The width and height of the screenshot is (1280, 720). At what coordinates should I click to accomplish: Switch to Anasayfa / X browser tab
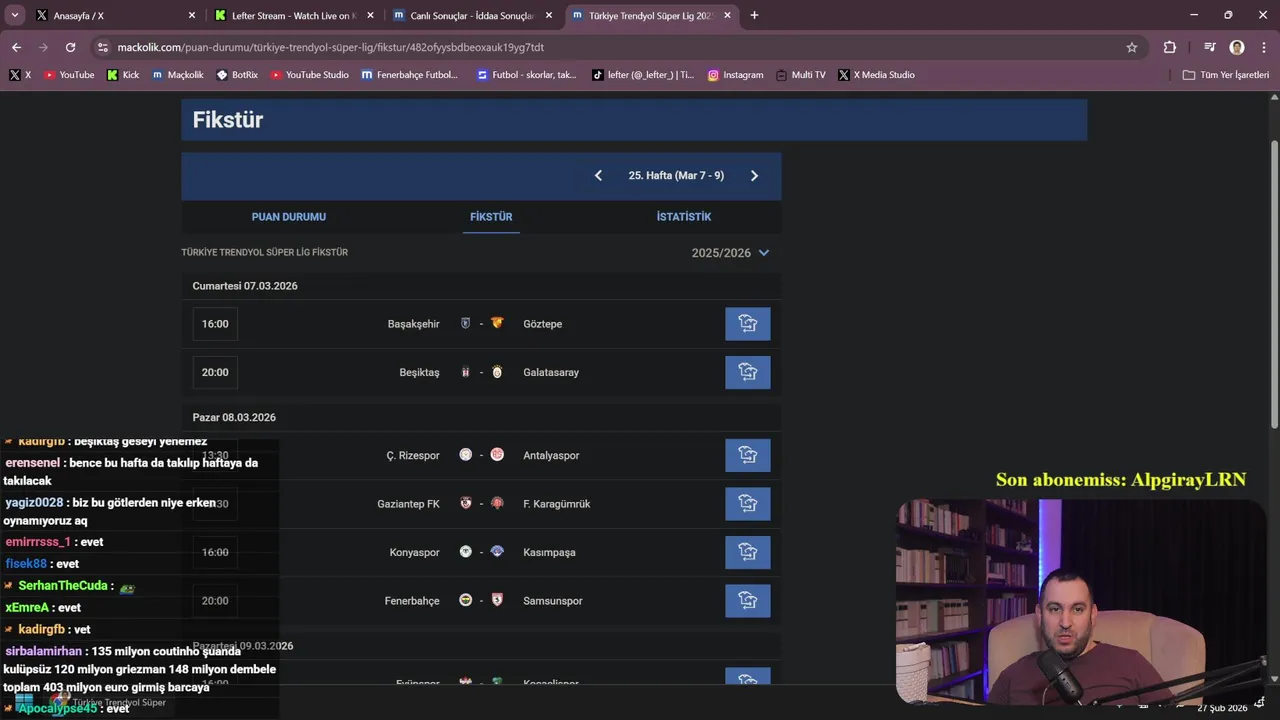(115, 15)
